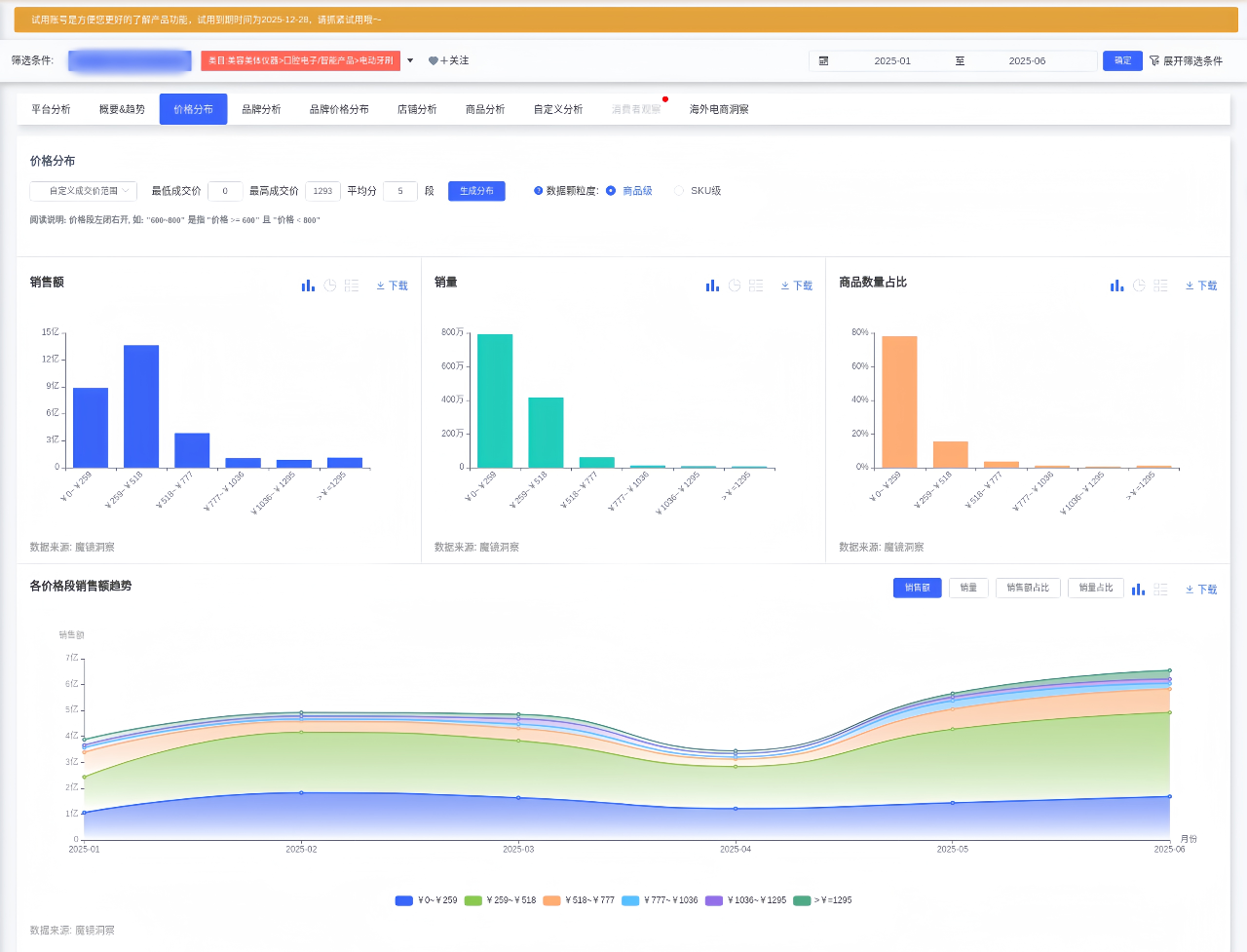1247x952 pixels.
Task: Open the greyed 消费者观察 tab
Action: click(x=636, y=109)
